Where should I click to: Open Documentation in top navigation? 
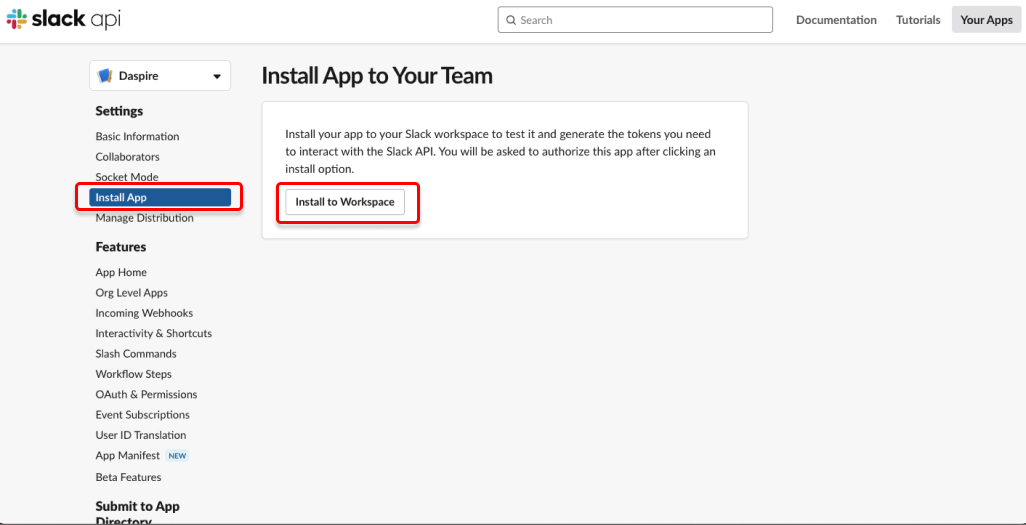(x=836, y=20)
